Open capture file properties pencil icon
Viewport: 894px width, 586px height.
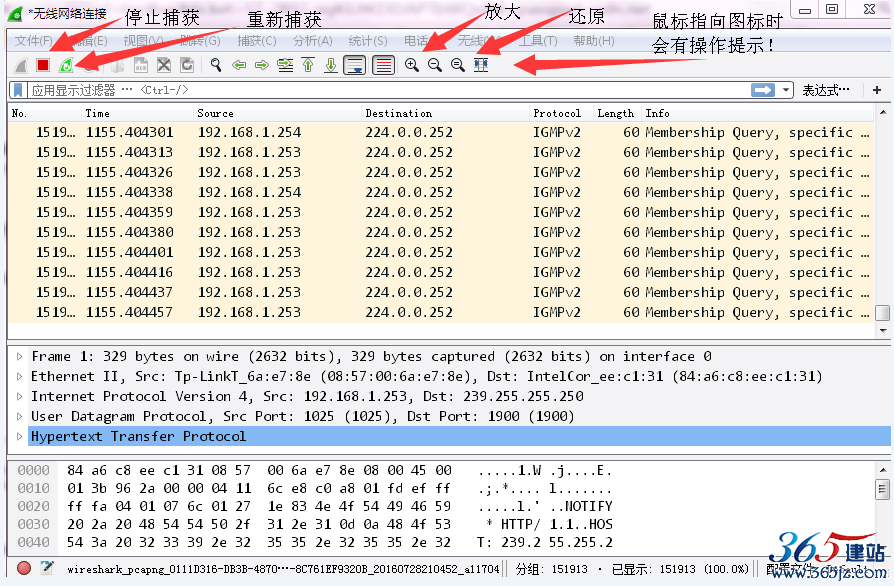[x=47, y=568]
